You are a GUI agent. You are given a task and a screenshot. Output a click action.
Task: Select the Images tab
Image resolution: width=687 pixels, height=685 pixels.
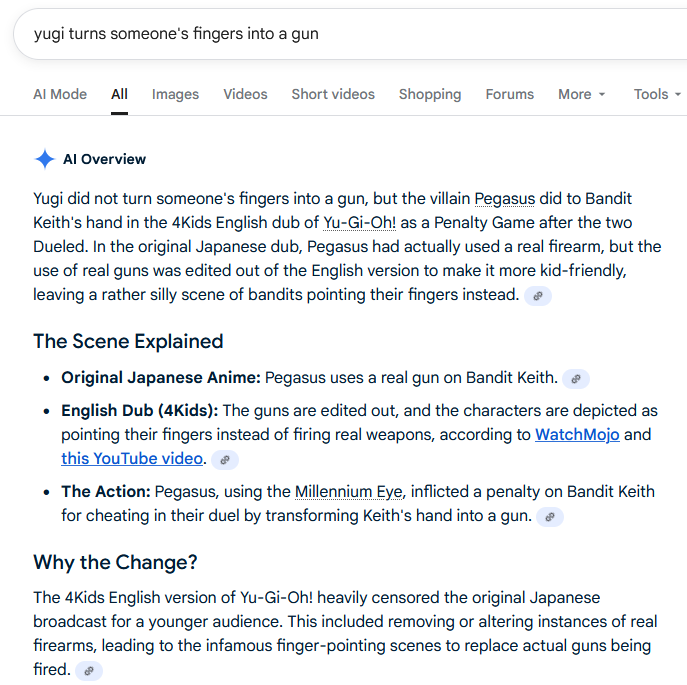(x=175, y=94)
